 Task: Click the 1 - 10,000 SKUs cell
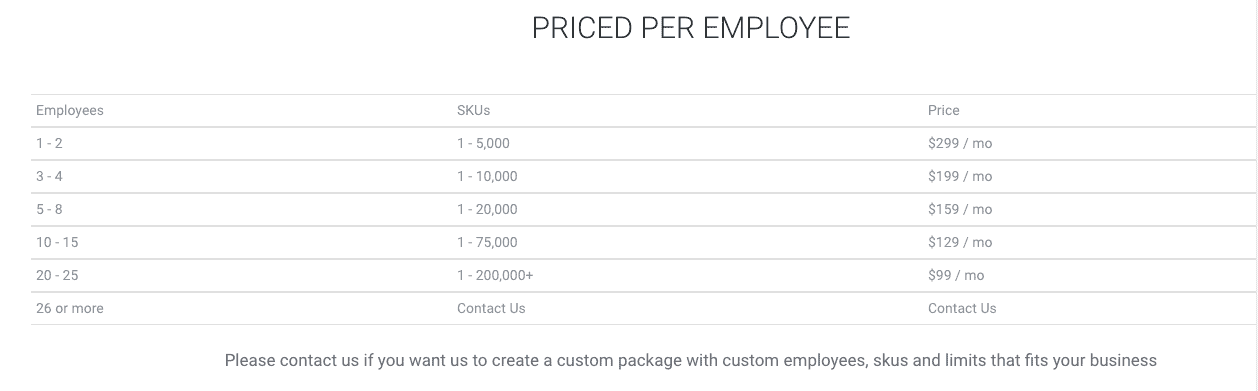(x=487, y=176)
